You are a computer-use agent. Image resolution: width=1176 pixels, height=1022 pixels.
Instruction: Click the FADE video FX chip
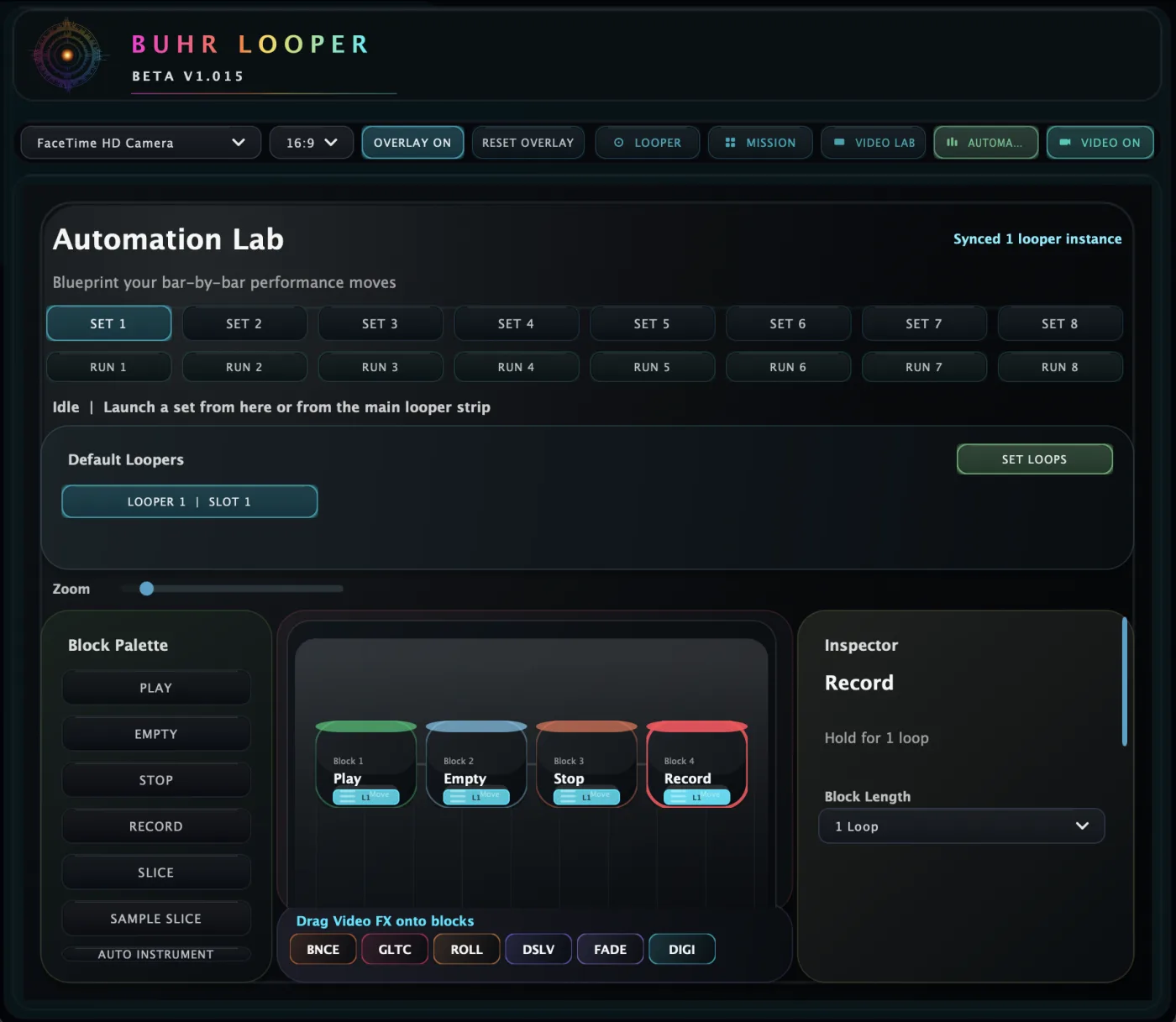tap(611, 949)
